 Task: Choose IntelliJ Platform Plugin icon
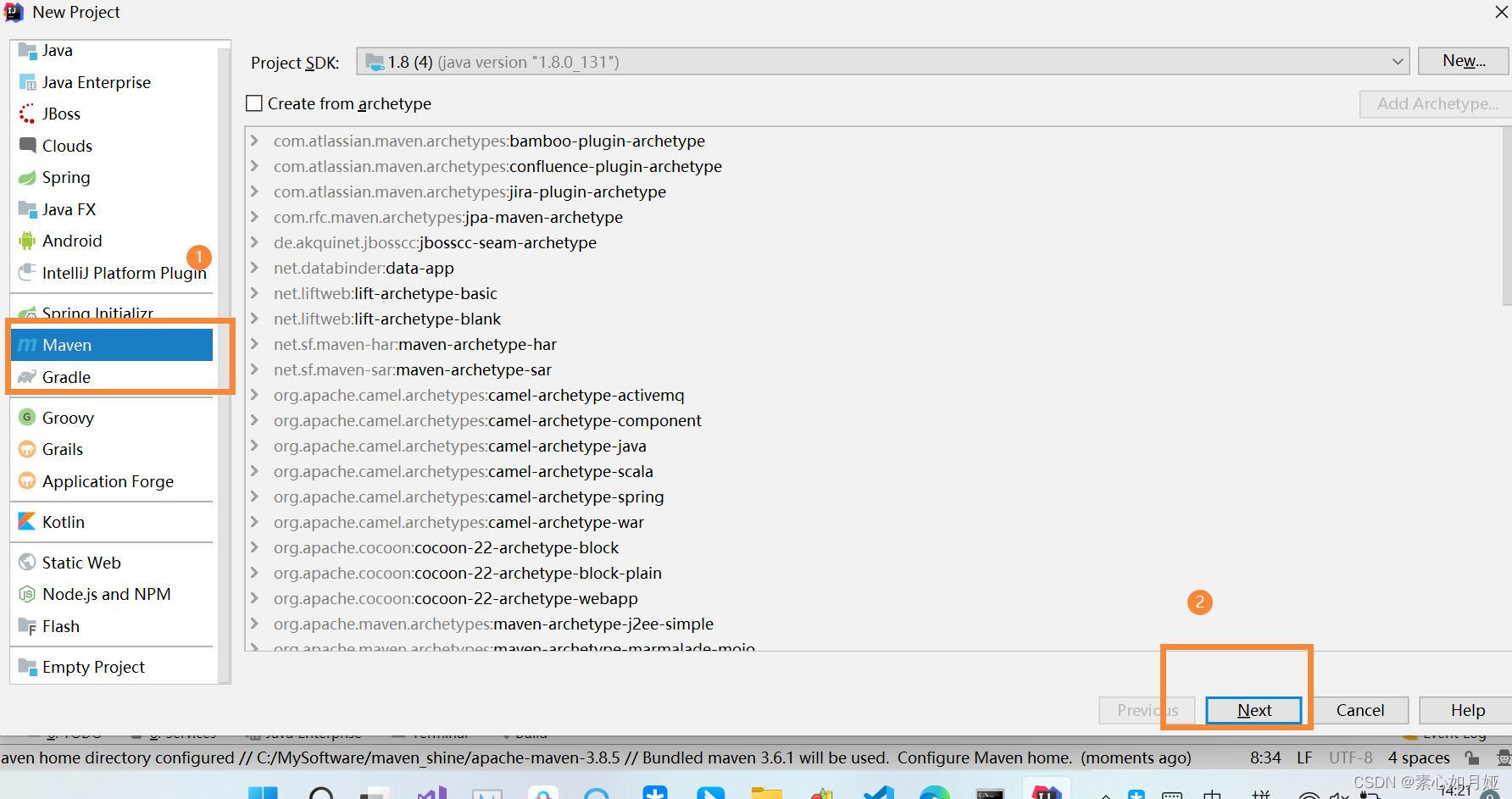(27, 272)
